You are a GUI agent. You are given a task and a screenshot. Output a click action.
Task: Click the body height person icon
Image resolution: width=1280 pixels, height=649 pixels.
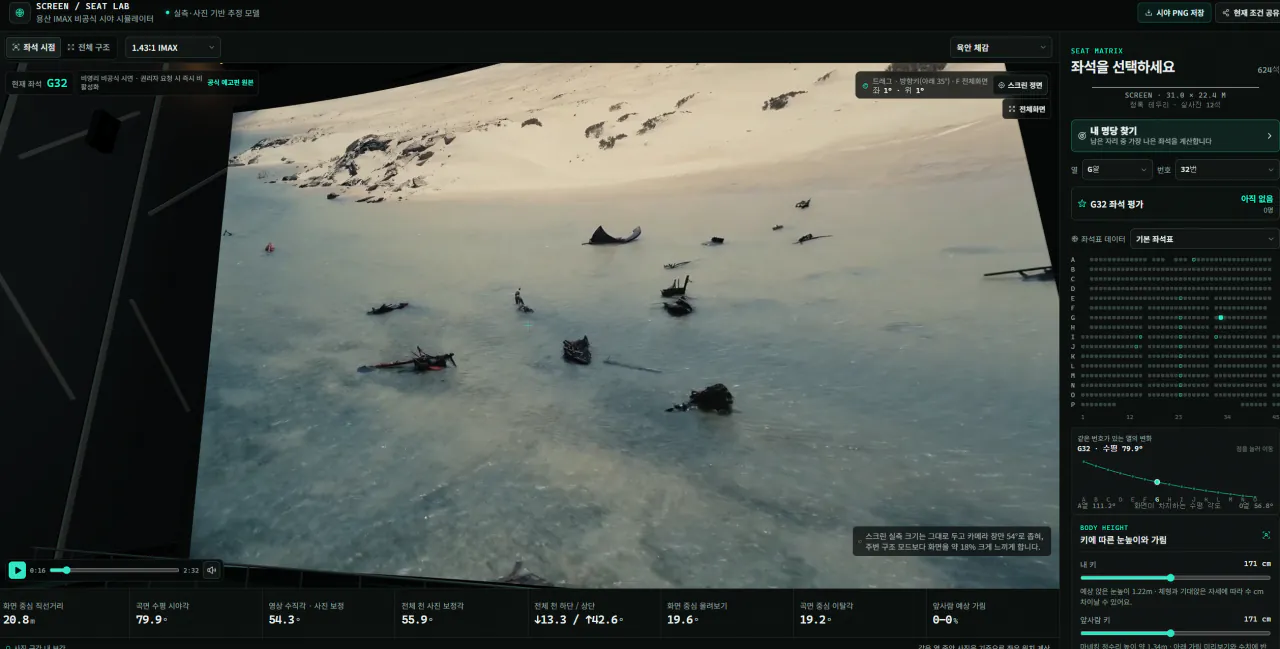(1266, 535)
